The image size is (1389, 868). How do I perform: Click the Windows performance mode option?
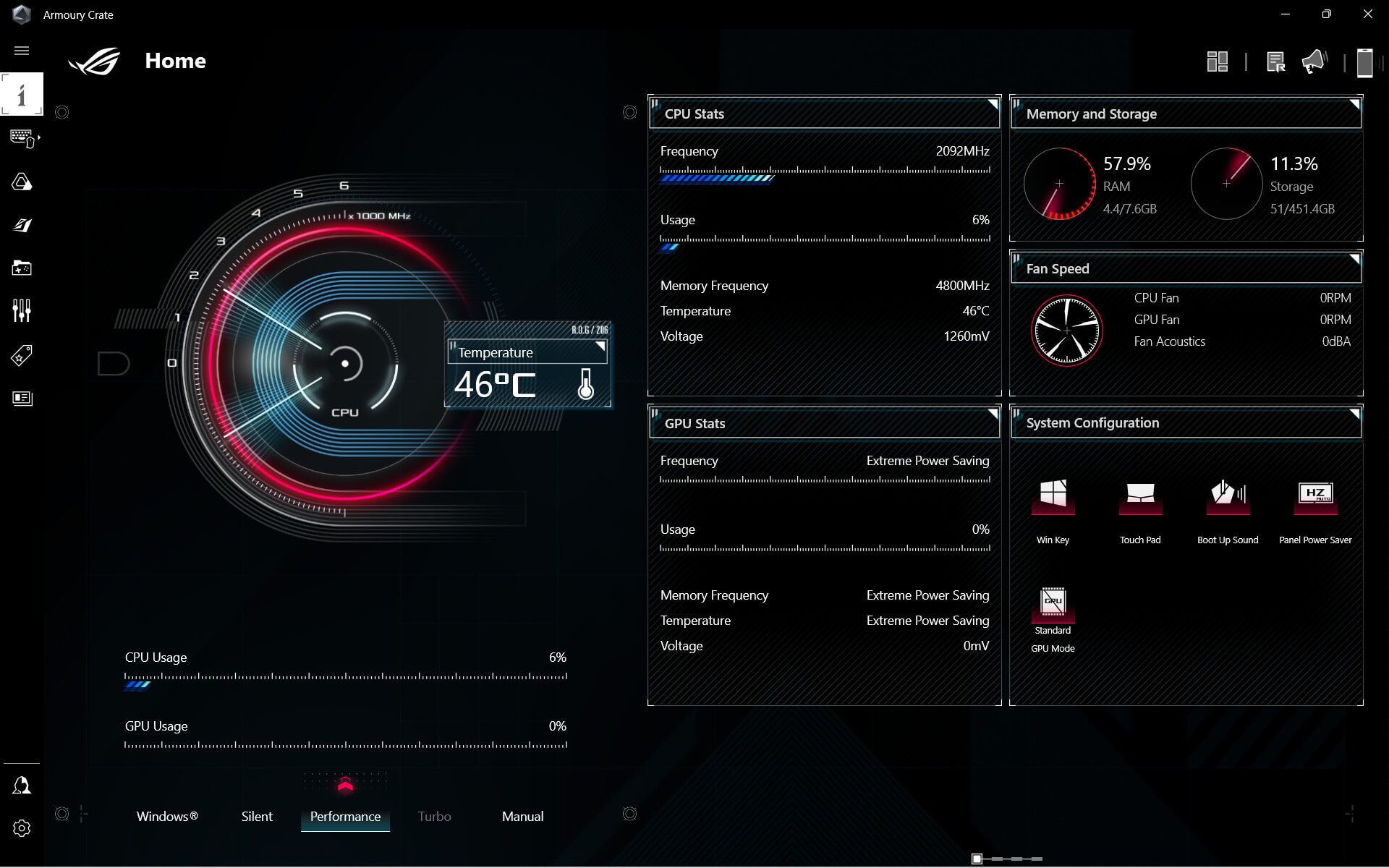[168, 816]
